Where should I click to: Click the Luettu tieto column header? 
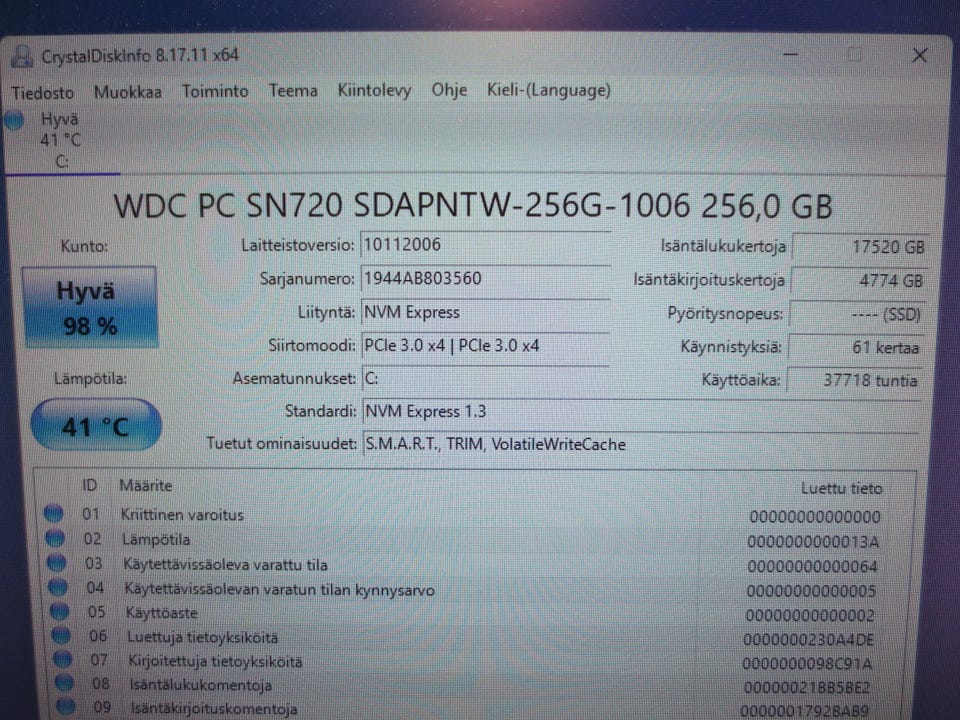[841, 489]
